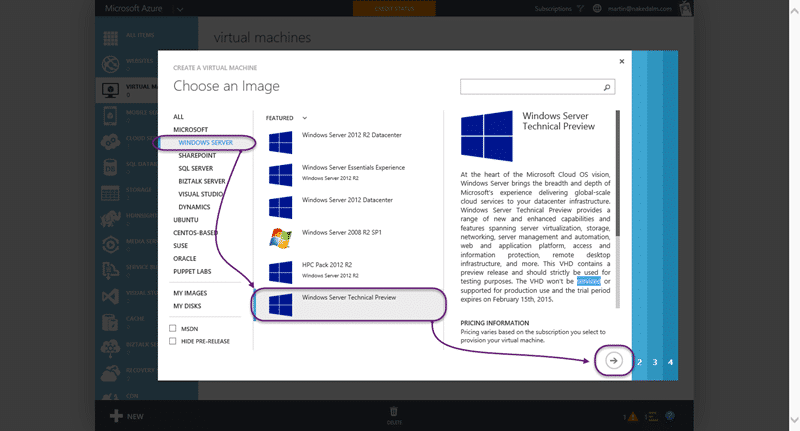Click the Subscriptions link in top bar
The image size is (800, 431).
point(553,9)
